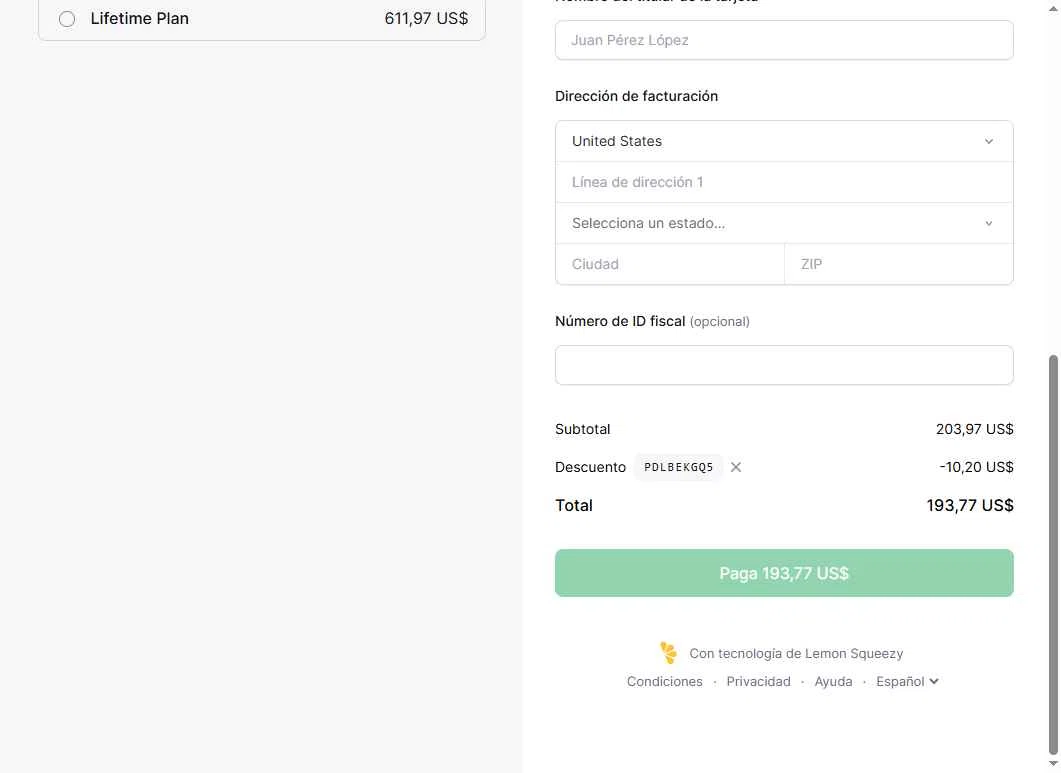Click the page vertical scrollbar thumb
This screenshot has width=1061, height=773.
[1053, 554]
